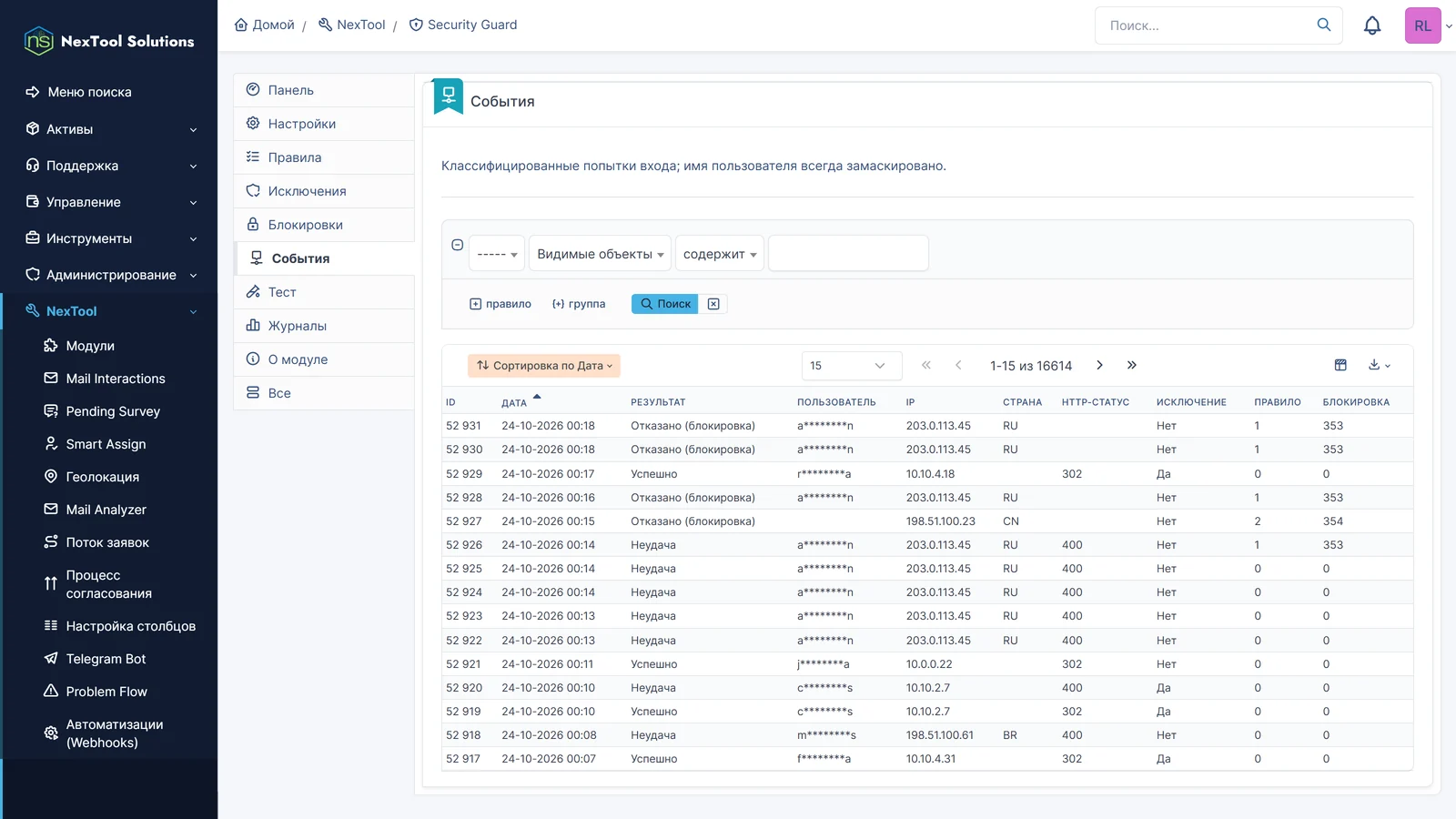Screen dimensions: 1456x819
Task: Jump to the last page arrow
Action: 1132,365
